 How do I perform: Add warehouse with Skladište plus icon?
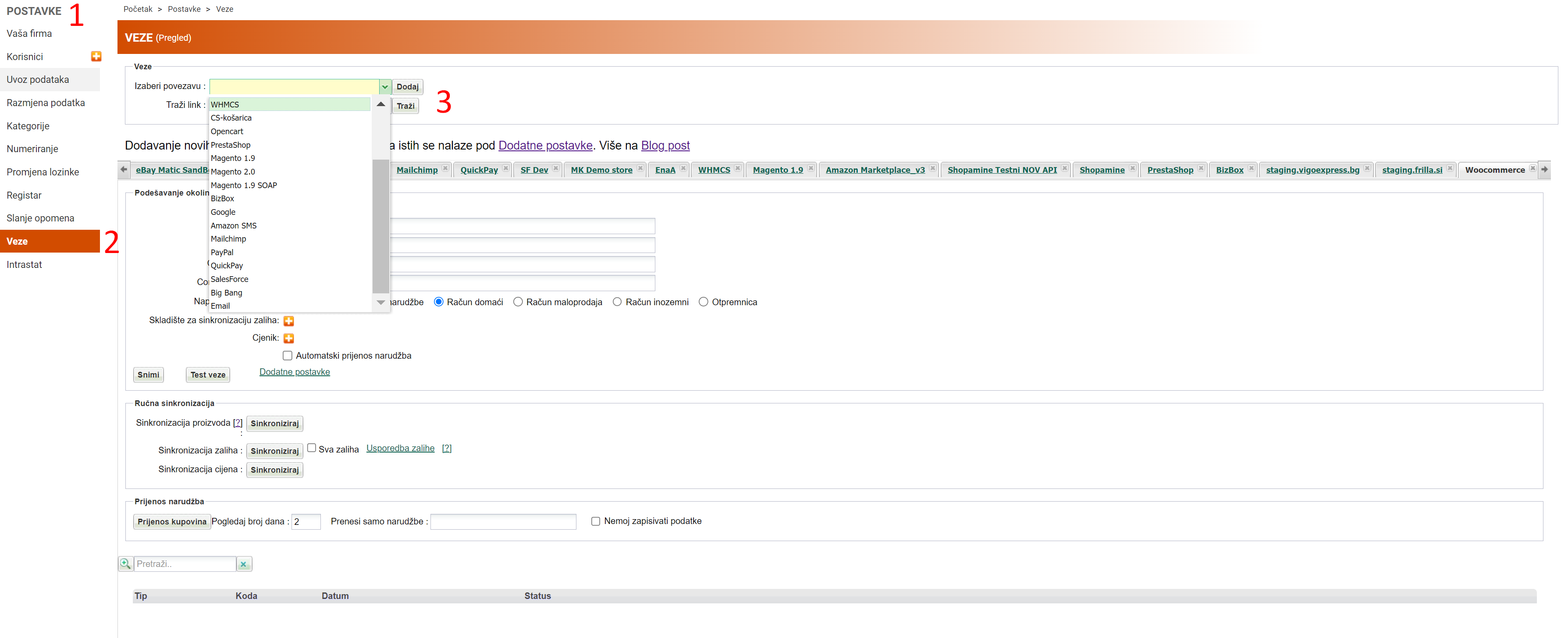point(288,321)
